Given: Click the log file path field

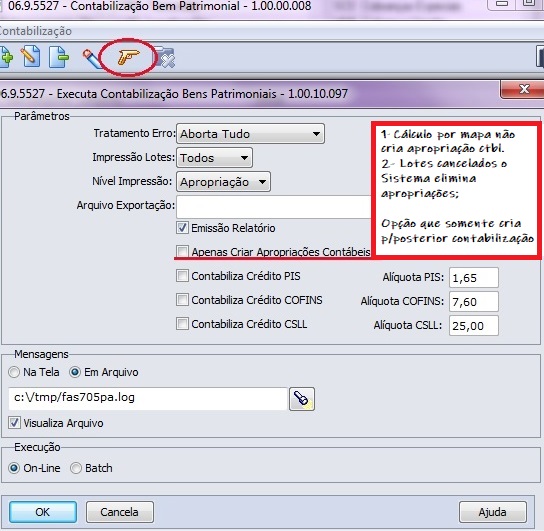Looking at the screenshot, I should click(x=148, y=399).
